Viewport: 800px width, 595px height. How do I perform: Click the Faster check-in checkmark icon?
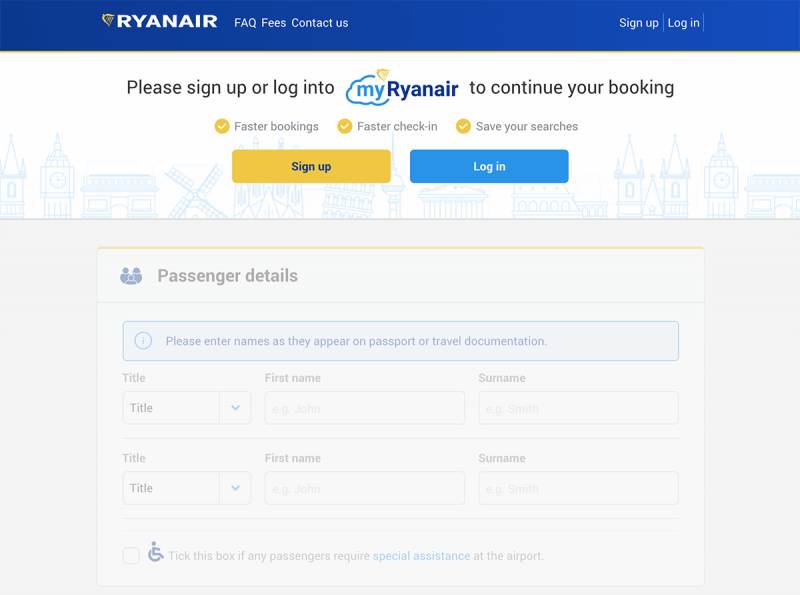[x=345, y=126]
